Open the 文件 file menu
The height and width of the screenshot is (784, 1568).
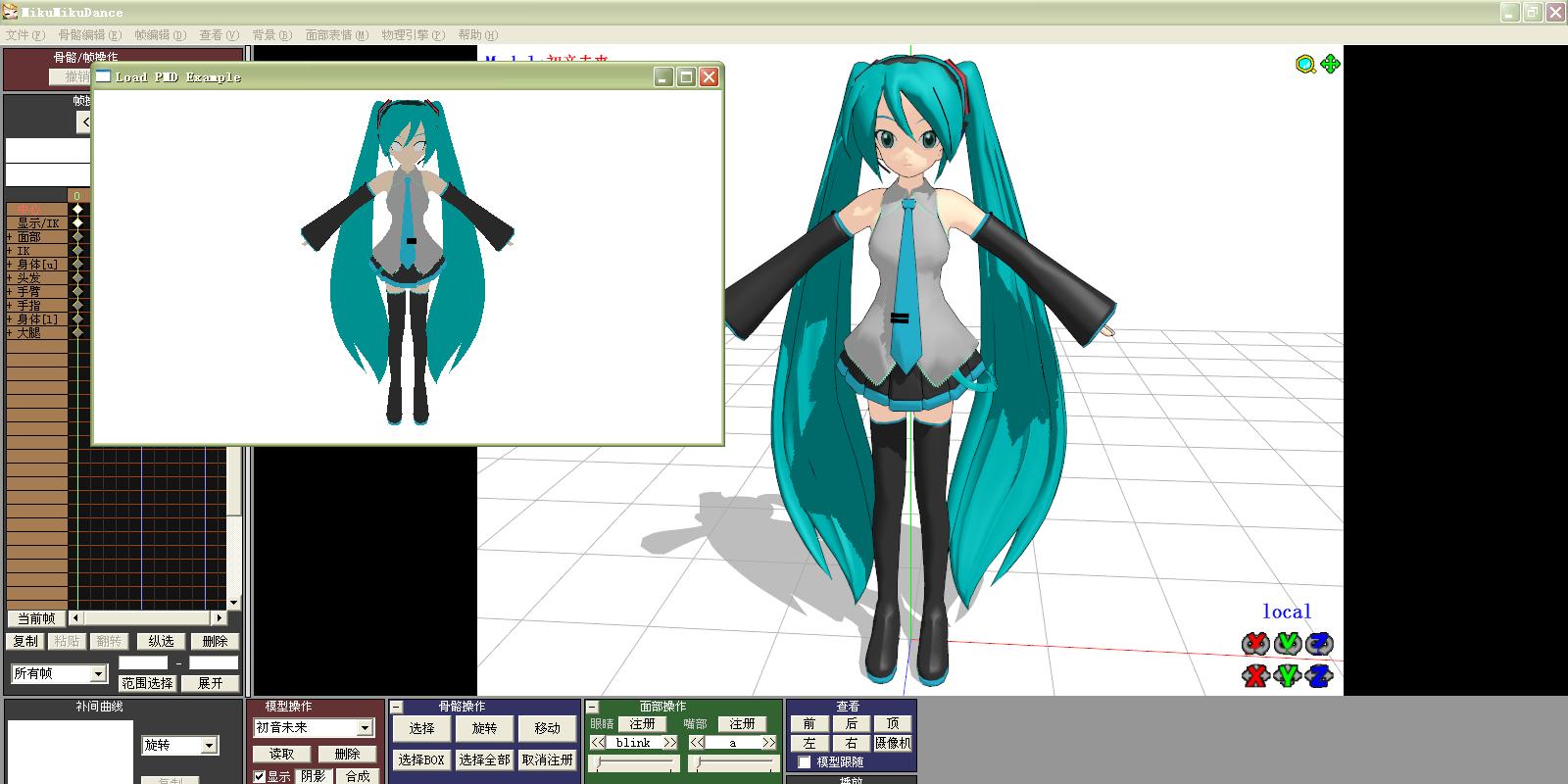[25, 34]
